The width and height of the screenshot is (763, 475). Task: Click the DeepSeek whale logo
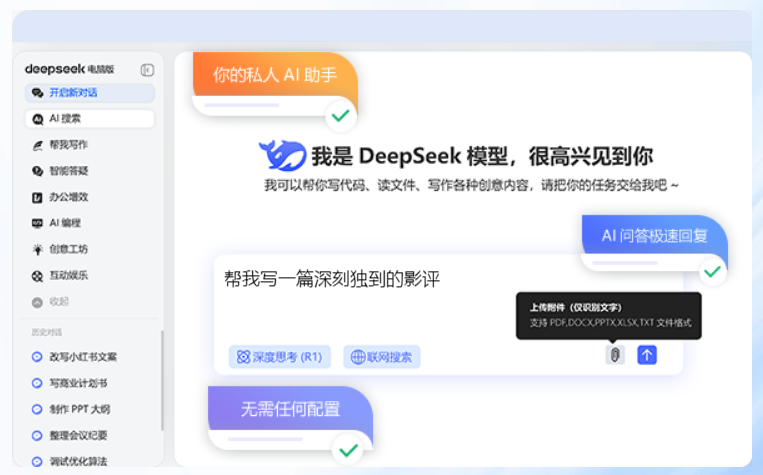pyautogui.click(x=282, y=156)
